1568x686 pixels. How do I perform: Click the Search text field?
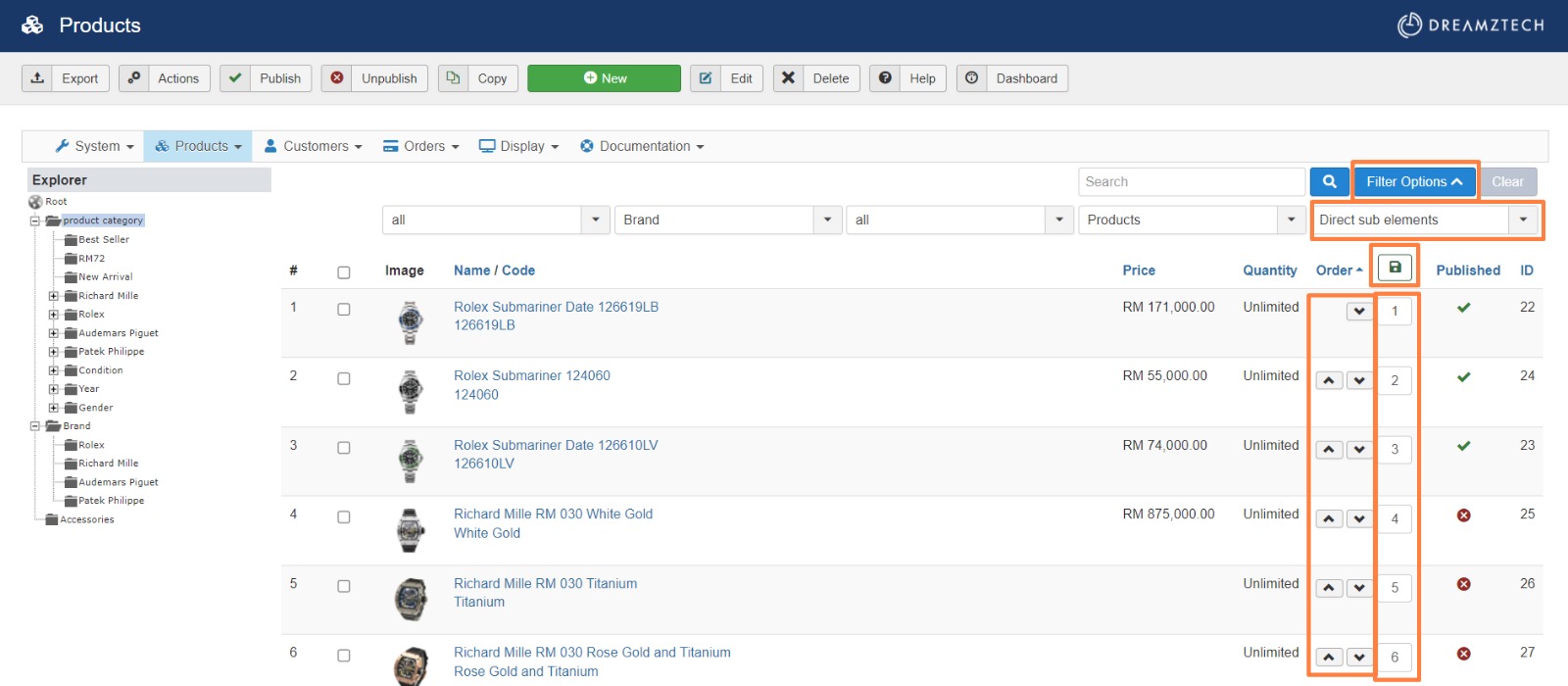[x=1192, y=181]
